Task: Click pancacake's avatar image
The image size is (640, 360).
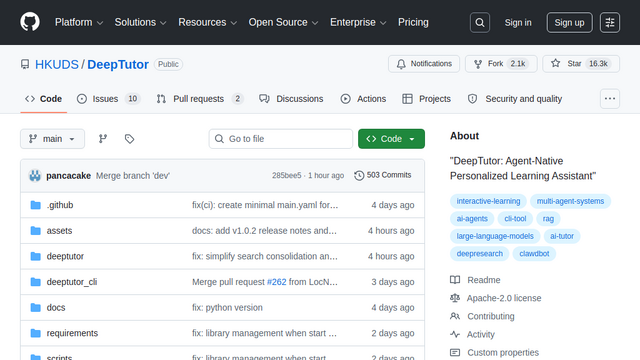Action: tap(35, 176)
